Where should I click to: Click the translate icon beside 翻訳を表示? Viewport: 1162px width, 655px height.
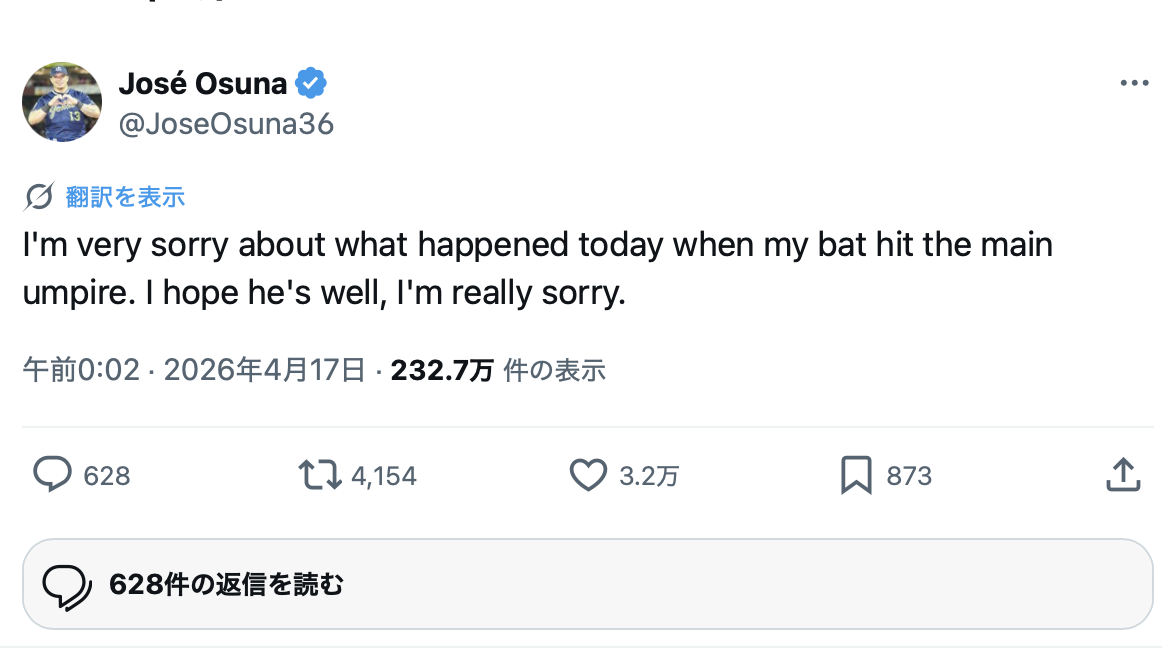[x=39, y=197]
